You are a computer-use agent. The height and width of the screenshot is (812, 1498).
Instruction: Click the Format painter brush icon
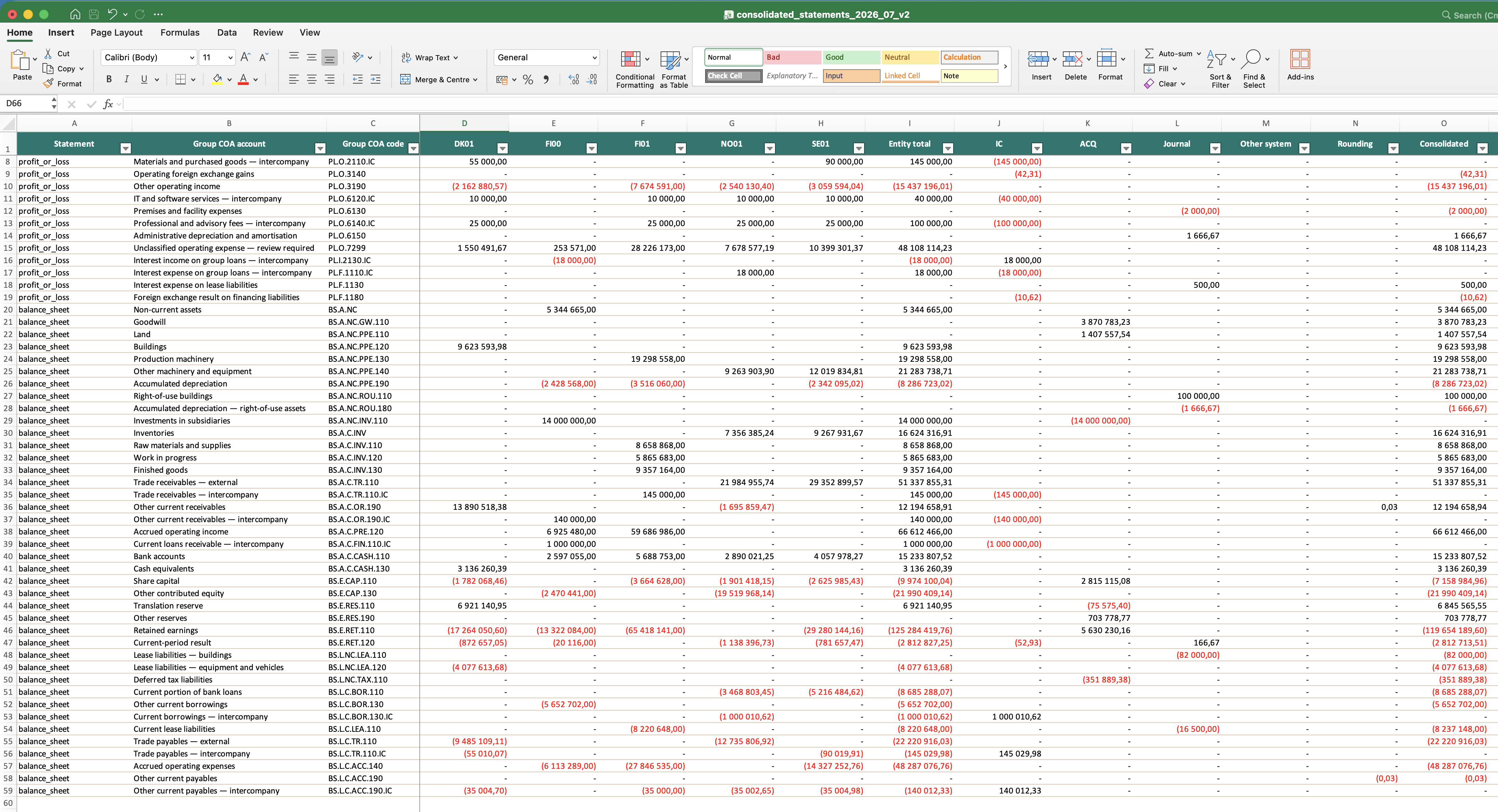tap(48, 84)
